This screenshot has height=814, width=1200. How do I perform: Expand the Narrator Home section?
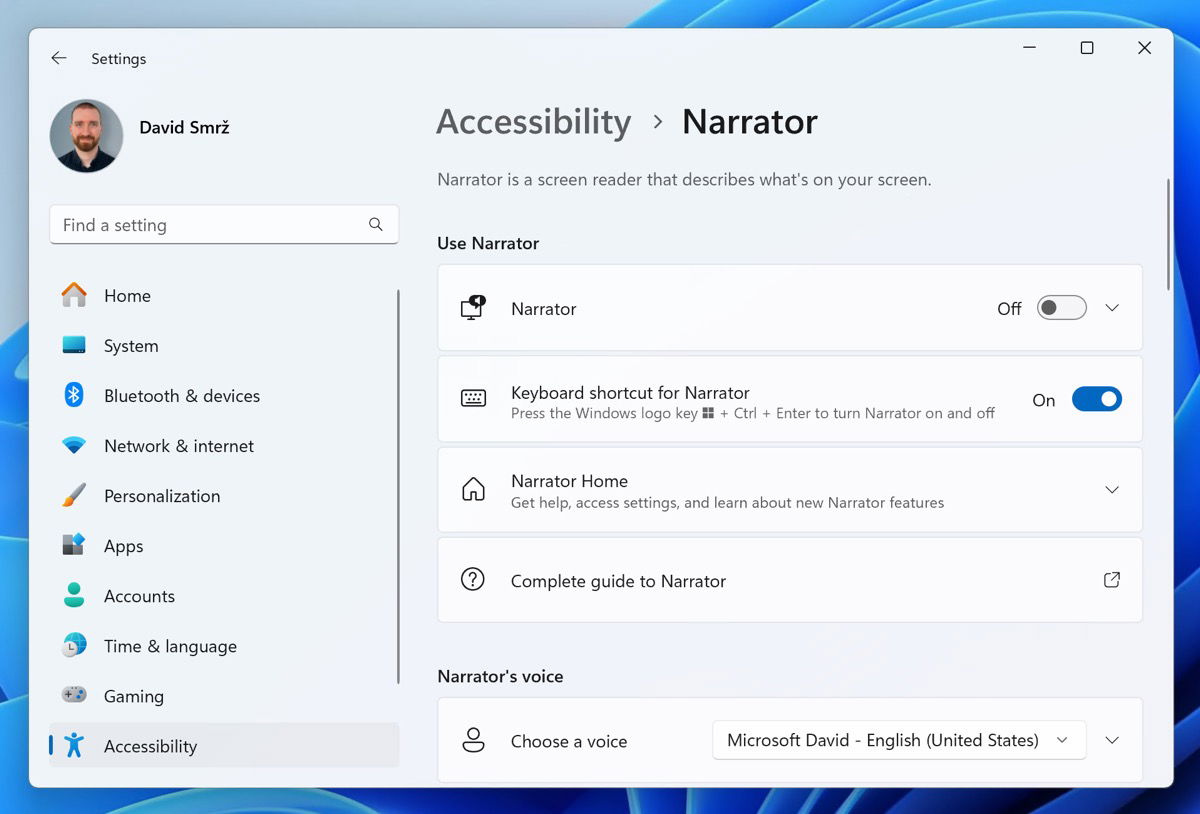[1112, 489]
